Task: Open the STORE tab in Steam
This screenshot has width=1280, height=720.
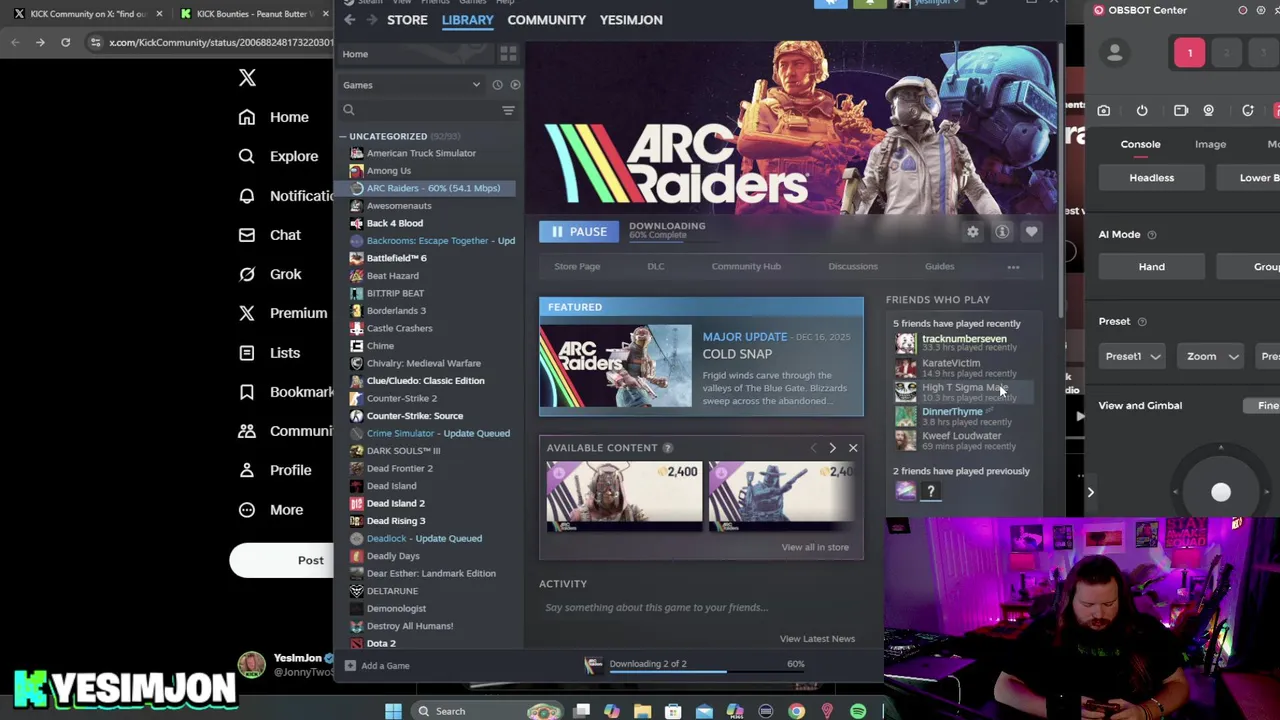Action: [x=407, y=20]
